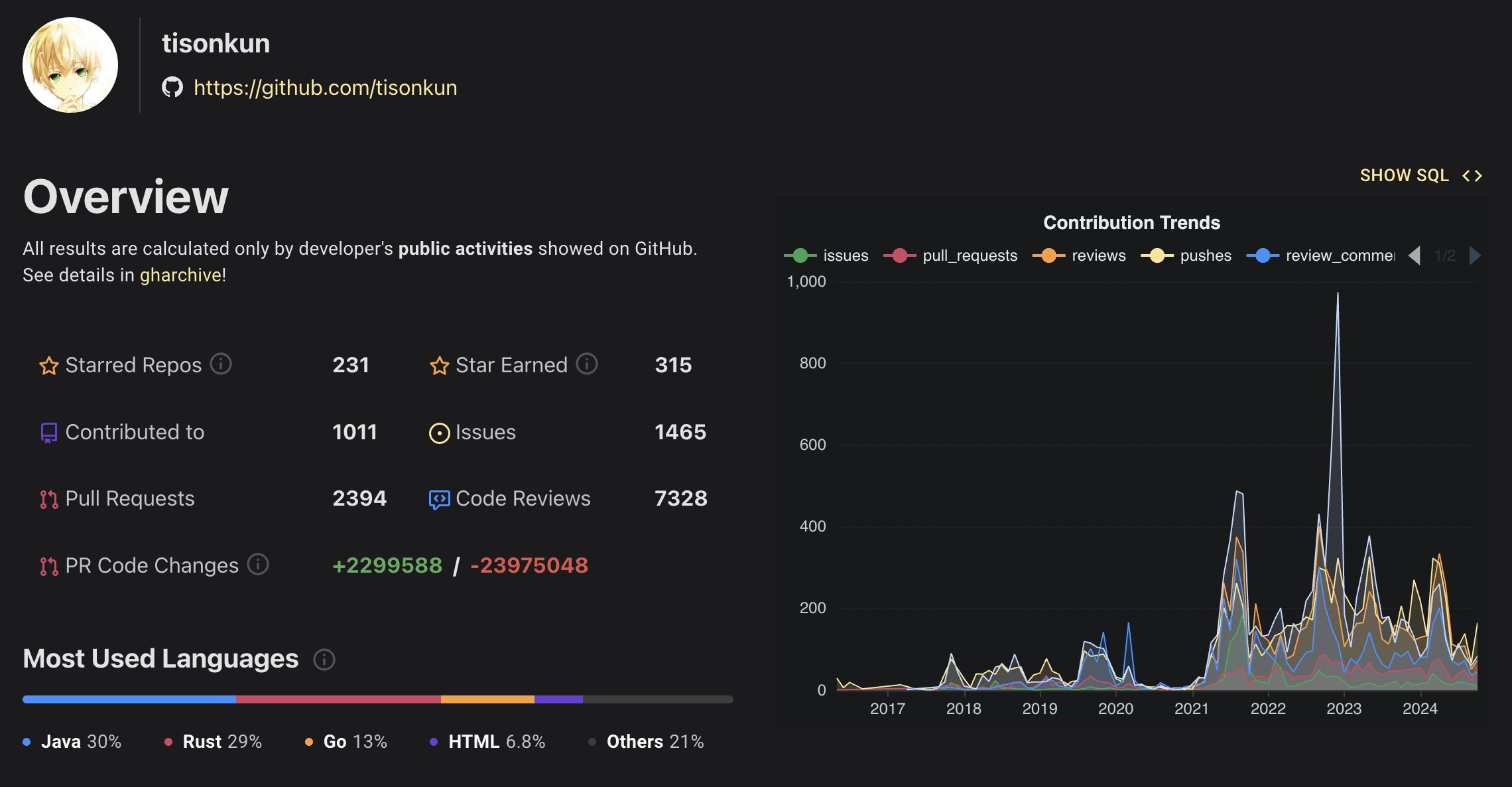Click the Code Reviews count 7328
Screen dimensions: 1512x787
coord(681,498)
